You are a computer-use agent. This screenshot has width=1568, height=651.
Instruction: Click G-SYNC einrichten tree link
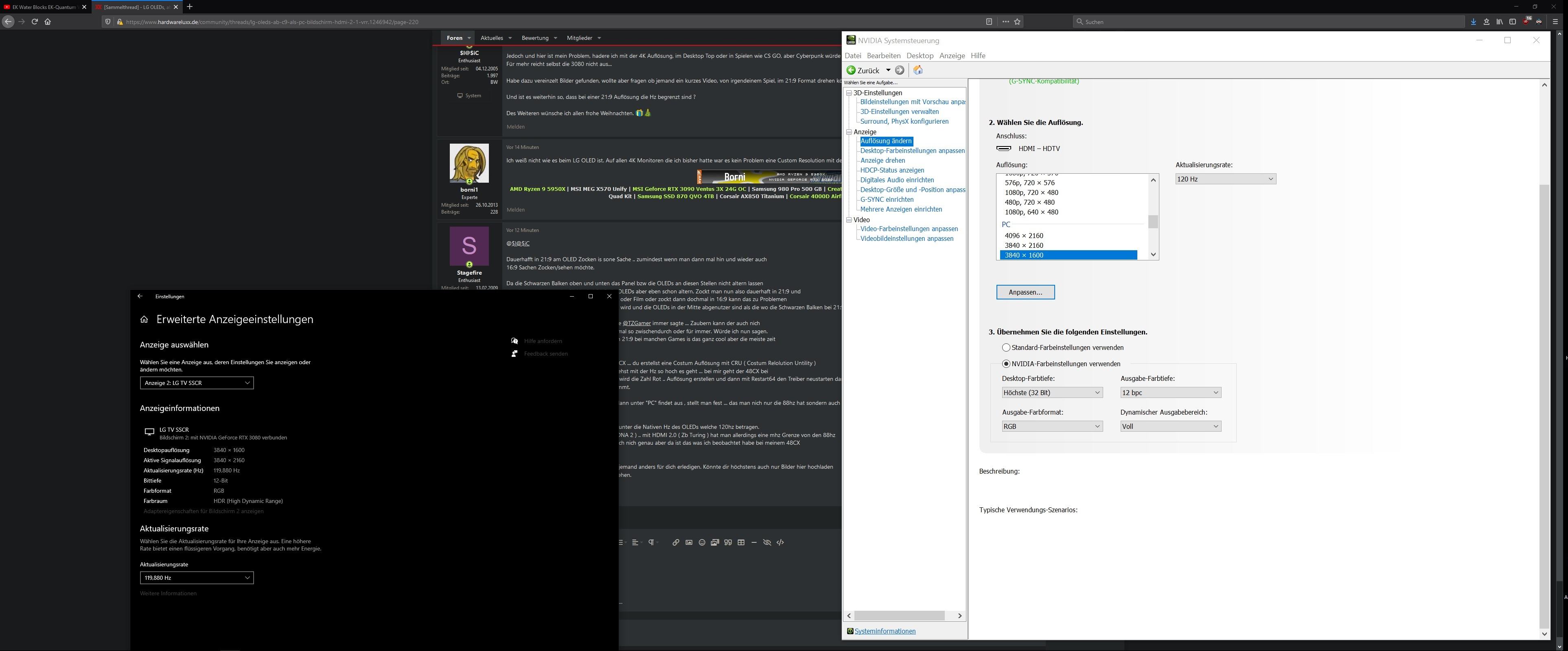click(886, 199)
